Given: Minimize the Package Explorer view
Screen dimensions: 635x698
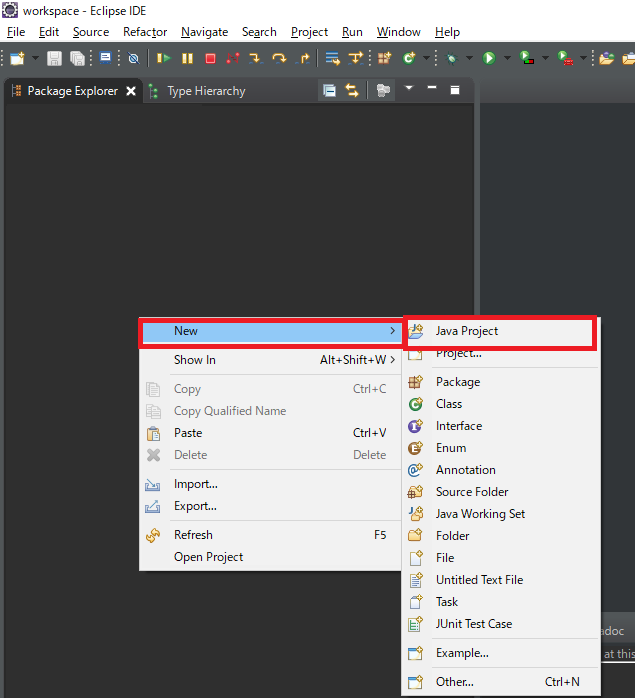Looking at the screenshot, I should point(431,88).
